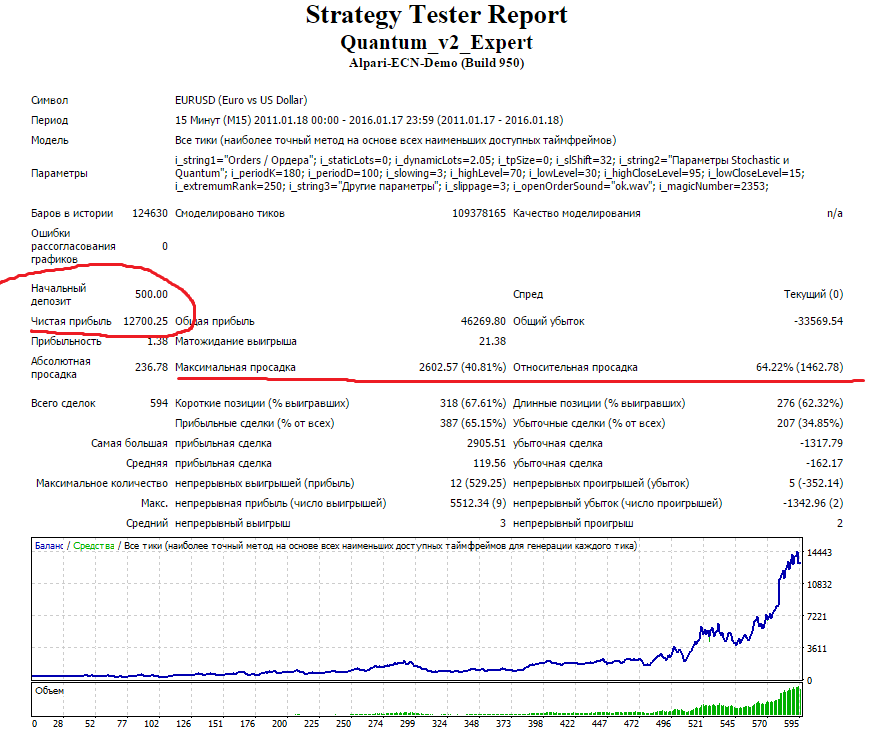Image resolution: width=879 pixels, height=735 pixels.
Task: Click the long positions value 276 (62.32%)
Action: 809,403
